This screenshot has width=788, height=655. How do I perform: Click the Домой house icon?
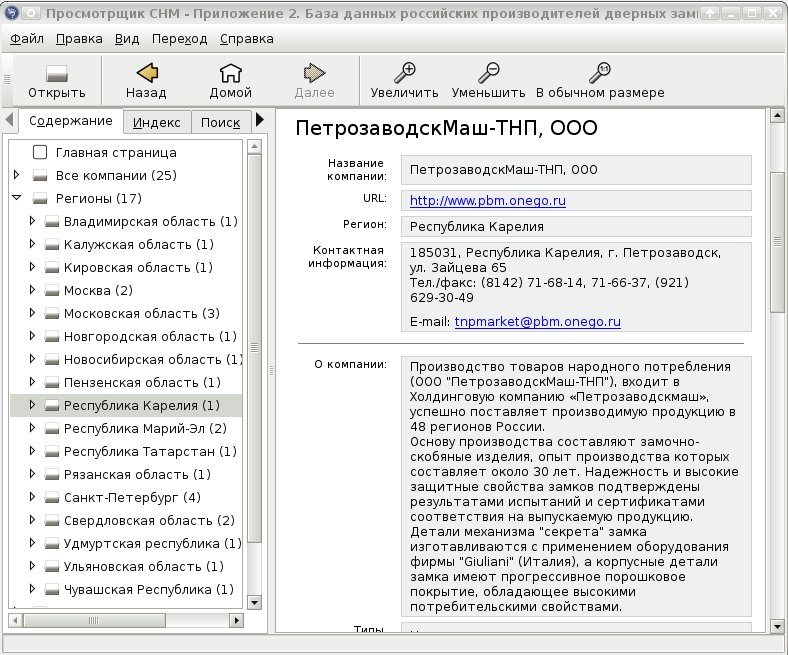tap(230, 73)
